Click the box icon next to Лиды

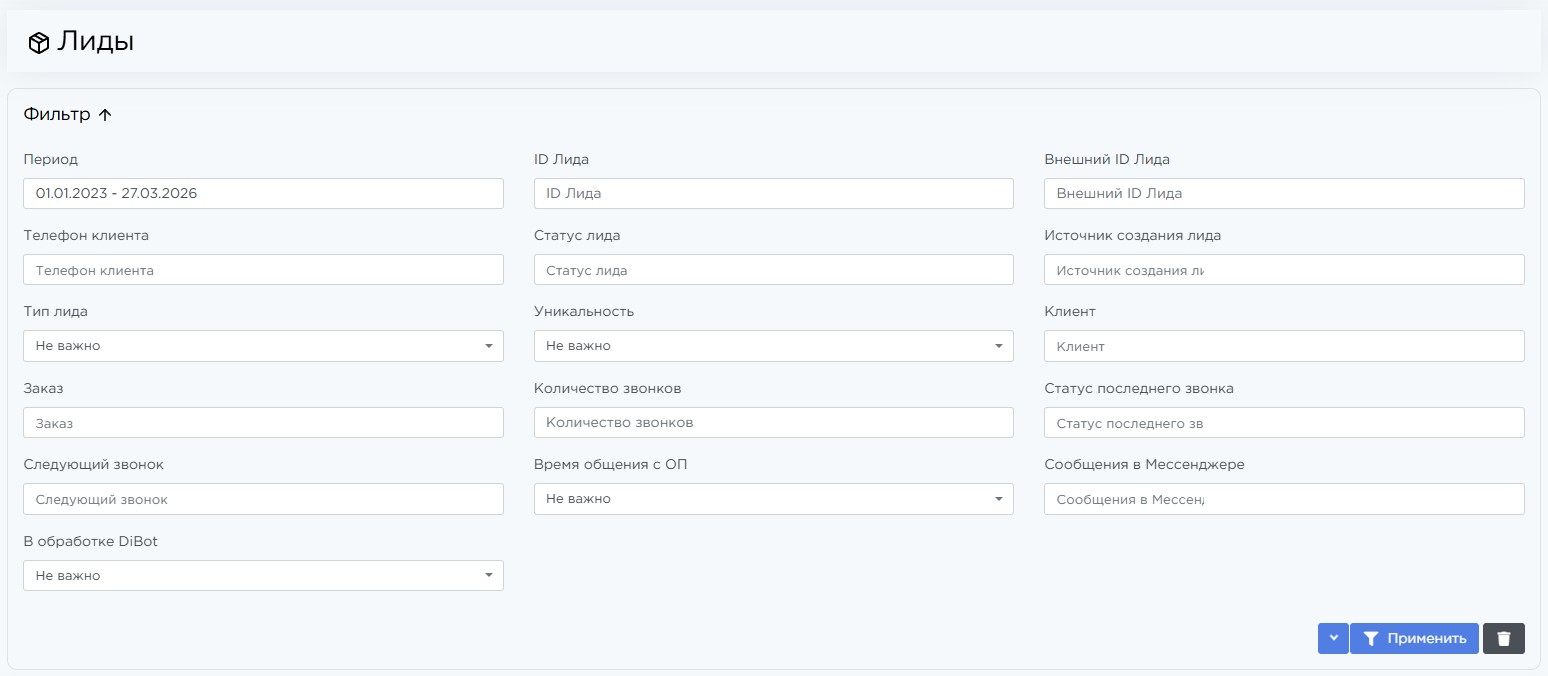click(x=39, y=43)
